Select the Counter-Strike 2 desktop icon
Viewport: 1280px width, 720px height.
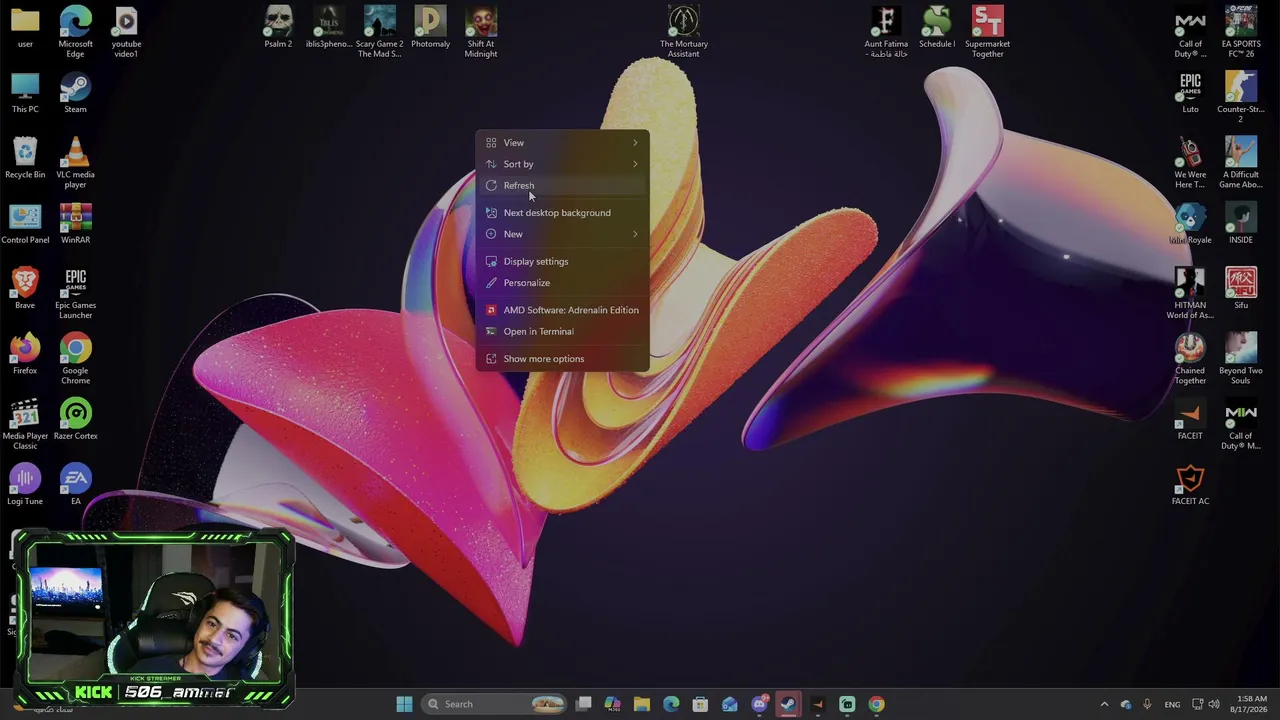tap(1241, 98)
